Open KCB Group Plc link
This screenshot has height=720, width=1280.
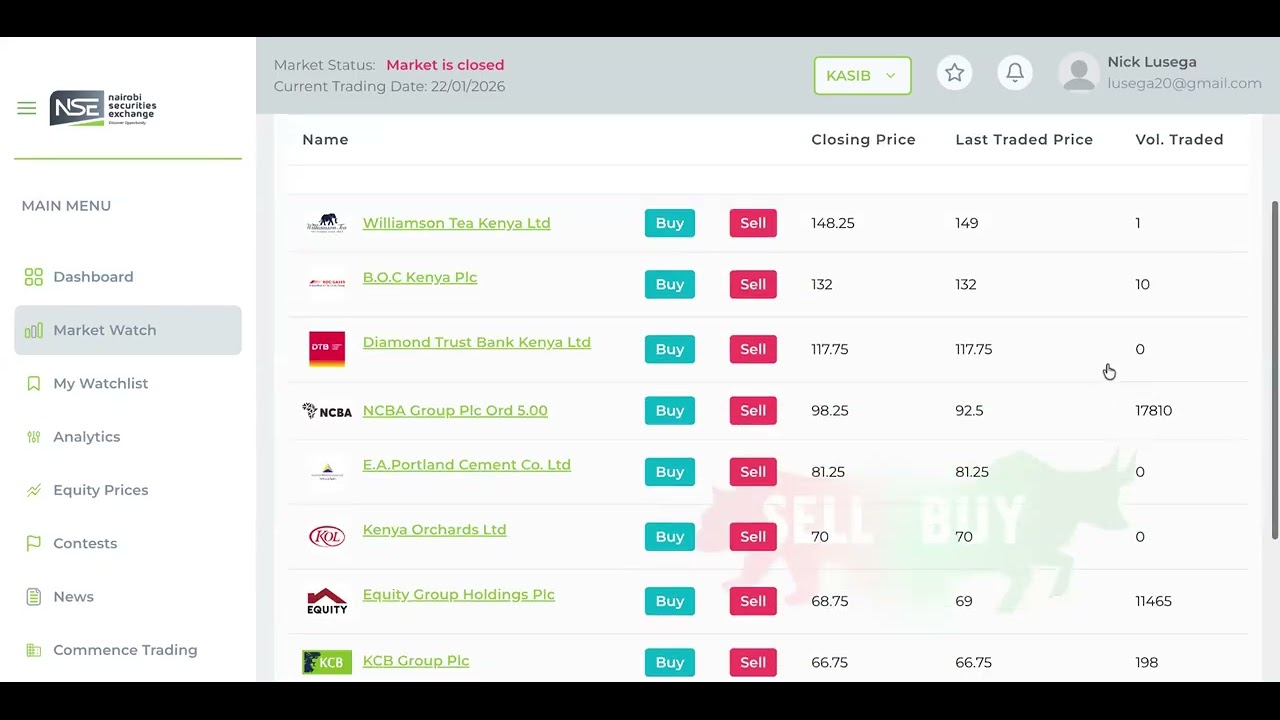click(x=416, y=661)
